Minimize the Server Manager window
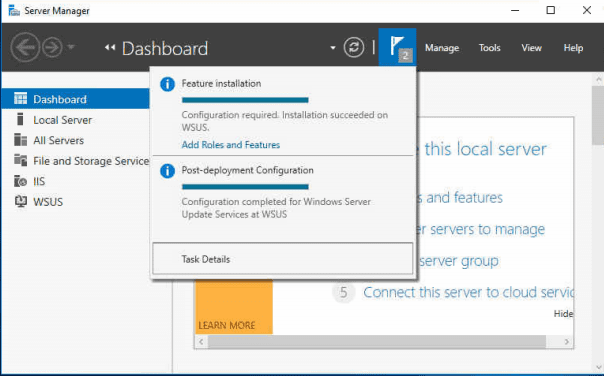The image size is (604, 376). click(x=515, y=10)
